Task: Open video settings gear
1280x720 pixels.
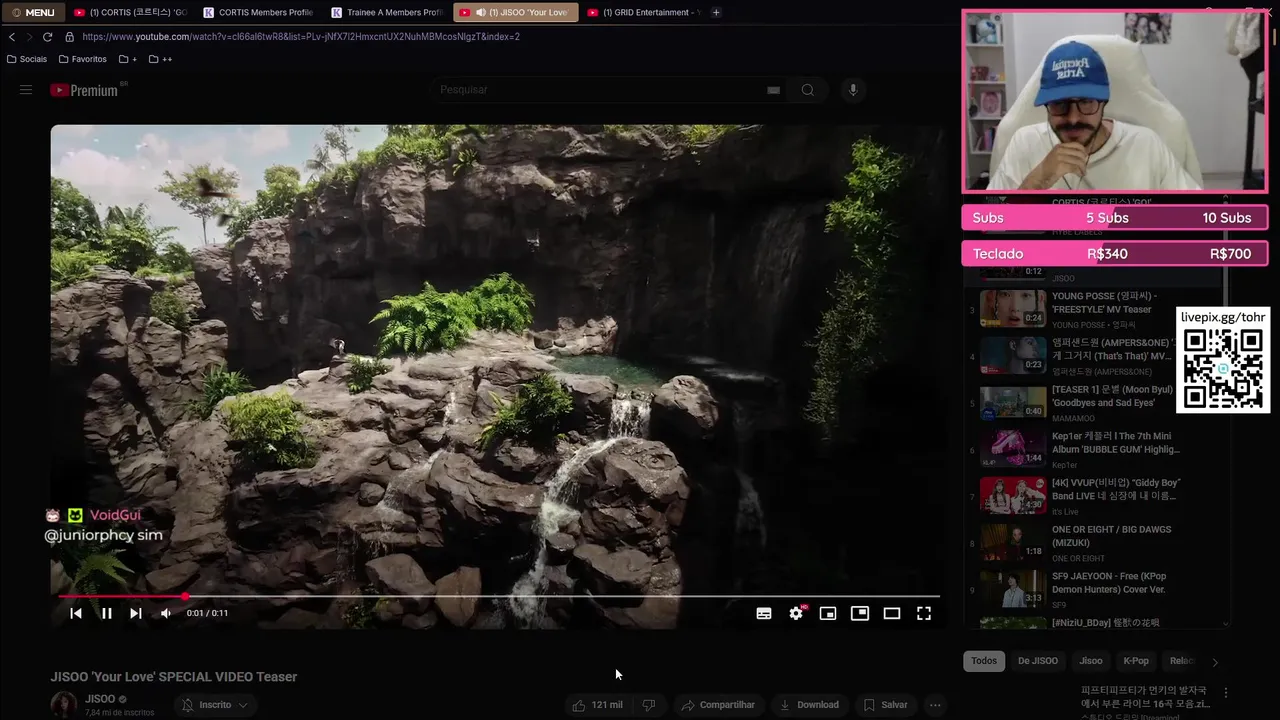Action: tap(796, 613)
